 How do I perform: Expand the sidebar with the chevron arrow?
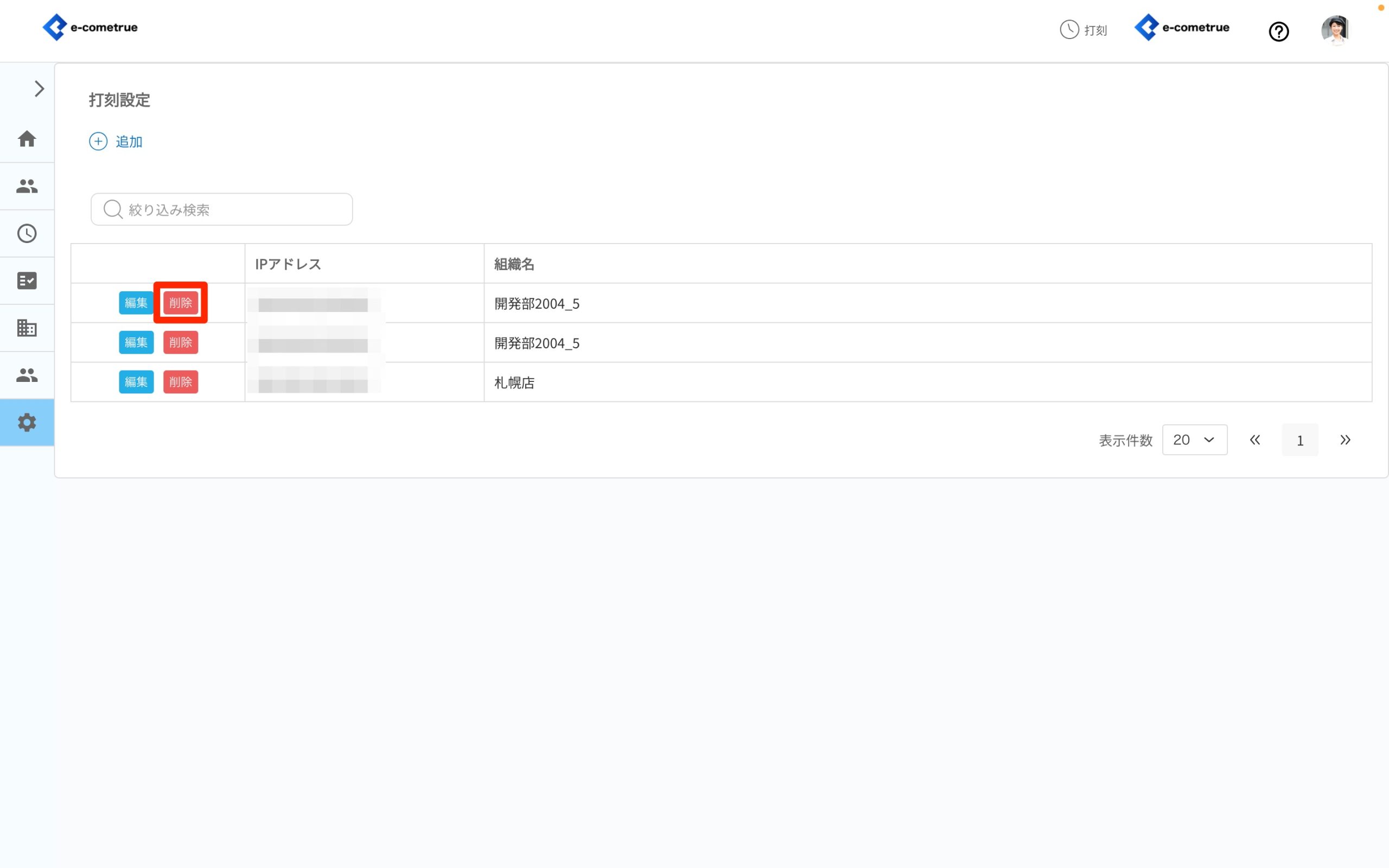click(39, 89)
